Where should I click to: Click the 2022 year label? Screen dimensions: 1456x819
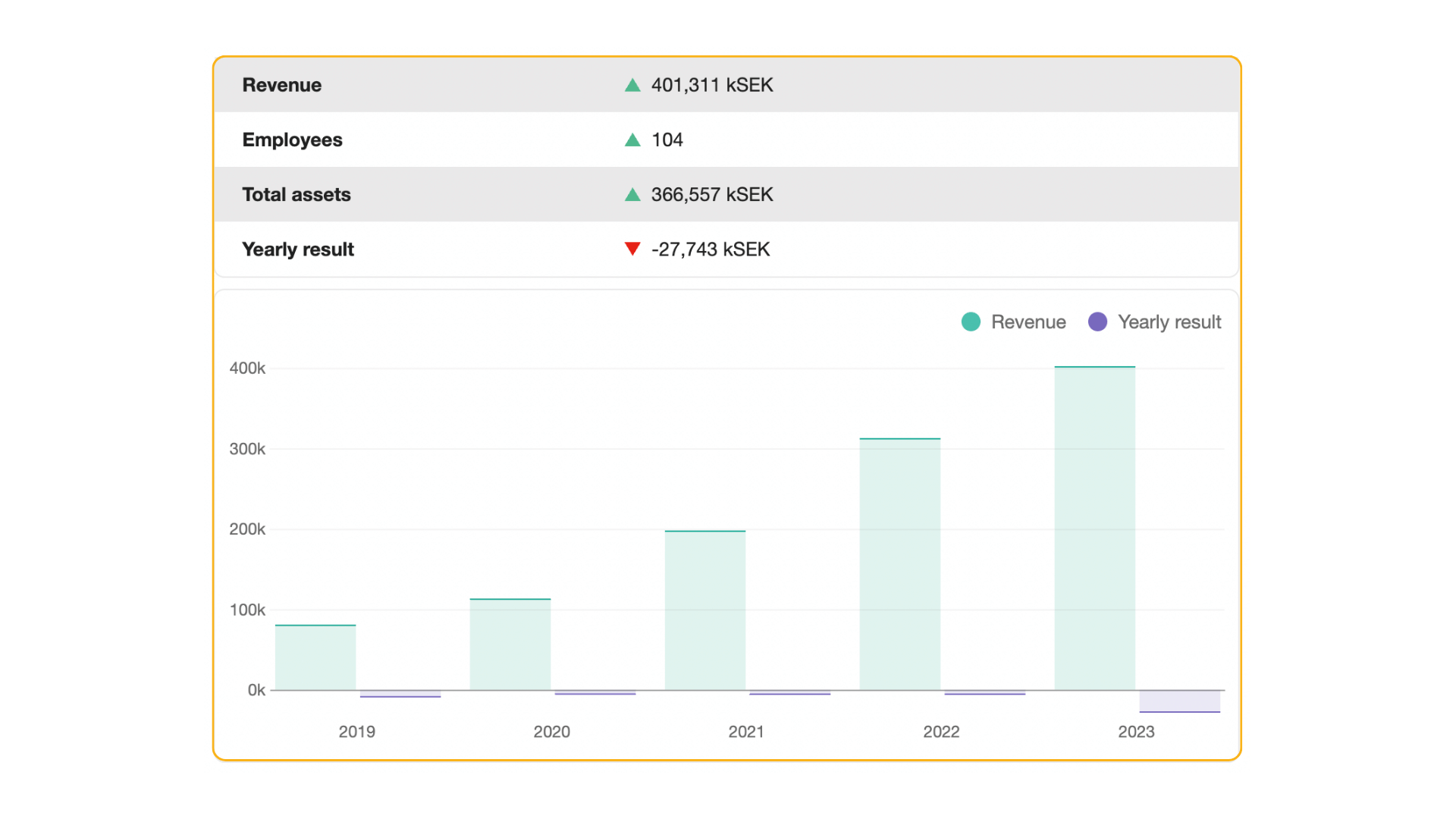click(x=941, y=732)
